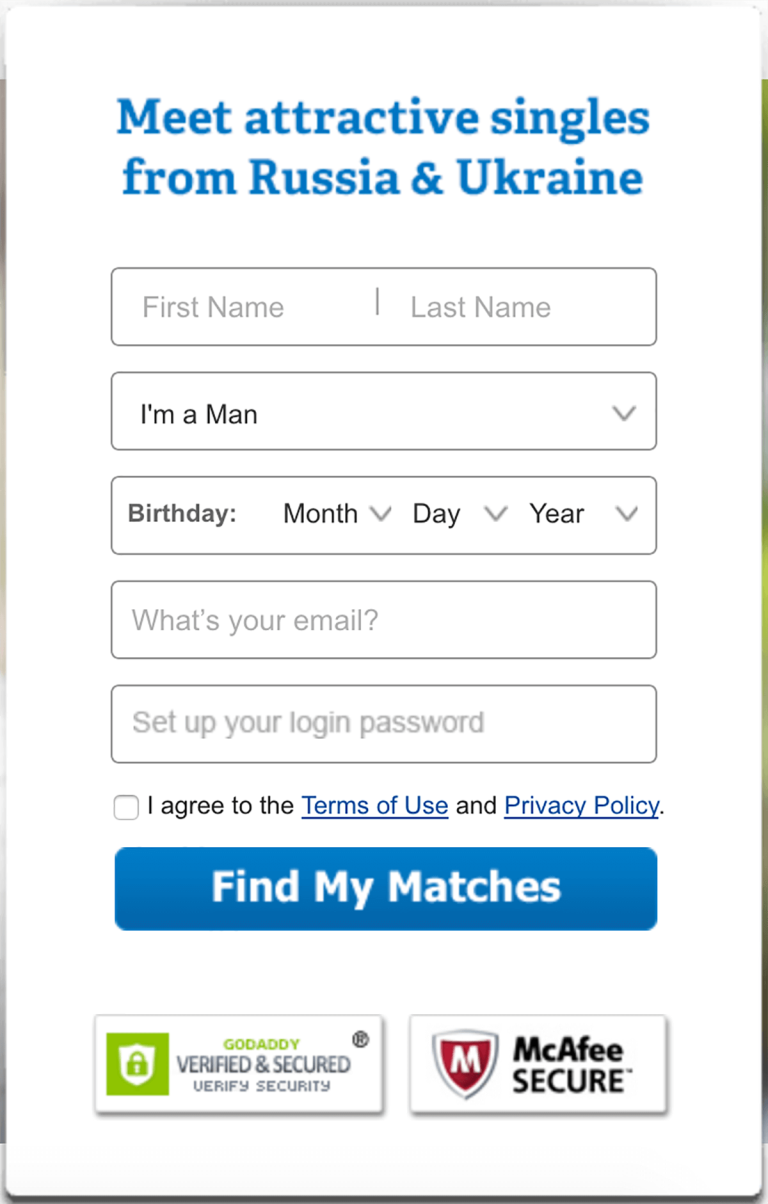The height and width of the screenshot is (1204, 768).
Task: Focus the Last Name field
Action: pyautogui.click(x=518, y=307)
